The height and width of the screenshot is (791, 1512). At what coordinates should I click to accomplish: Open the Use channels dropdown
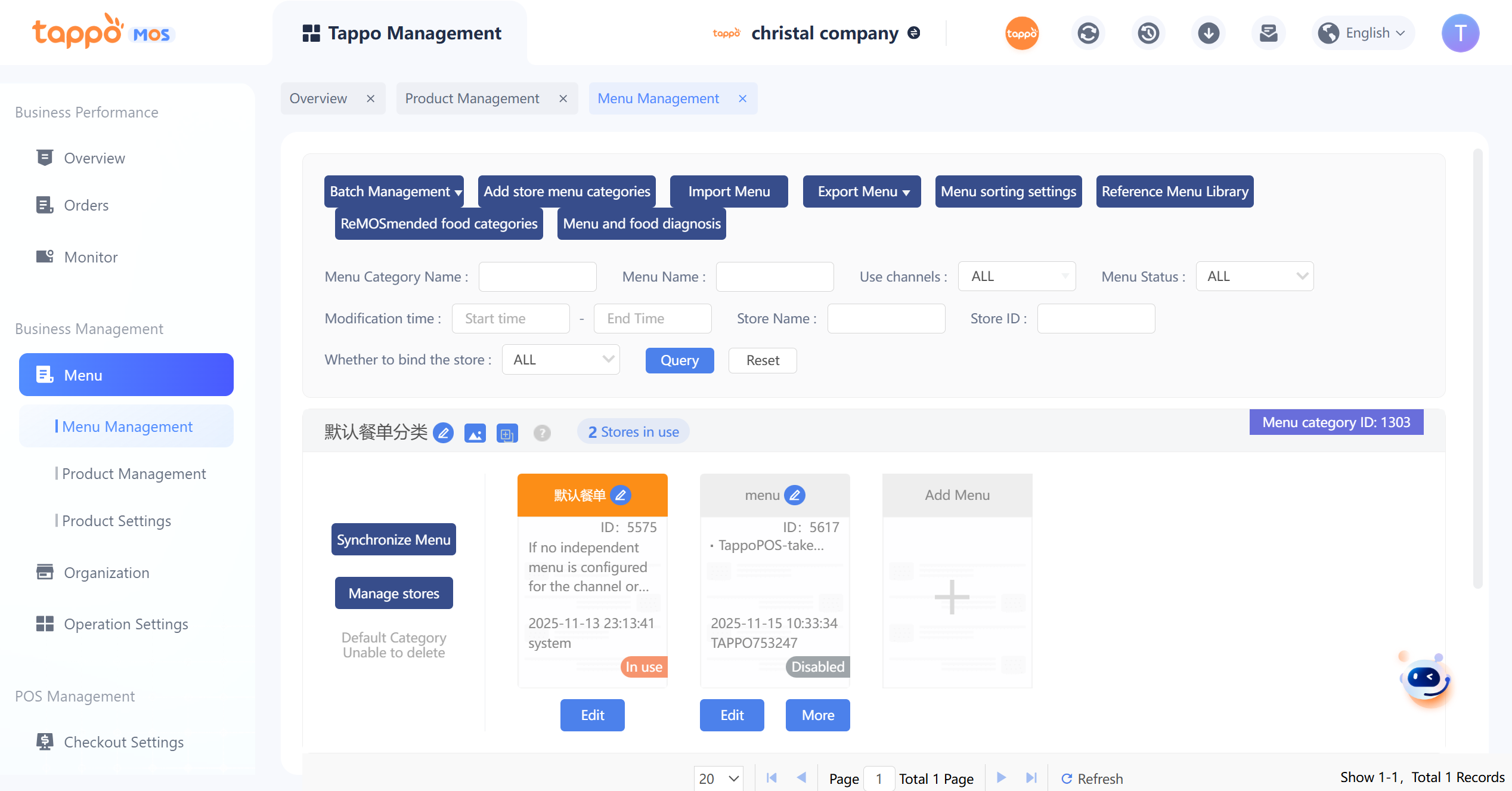tap(1017, 276)
